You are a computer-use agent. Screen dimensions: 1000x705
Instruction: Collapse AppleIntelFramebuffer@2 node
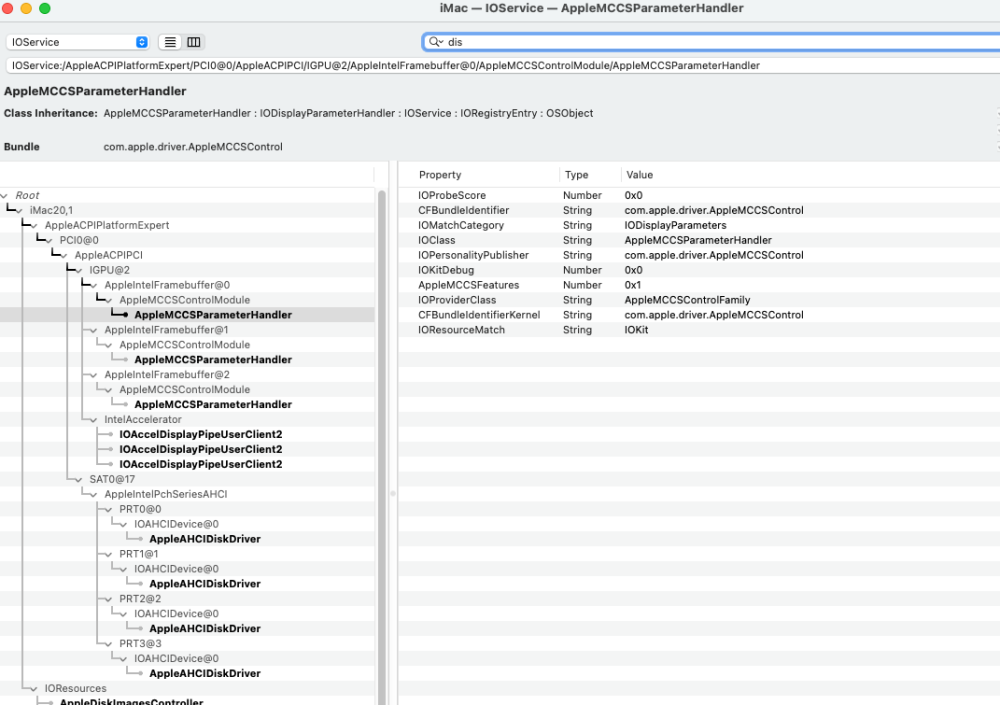coord(94,375)
